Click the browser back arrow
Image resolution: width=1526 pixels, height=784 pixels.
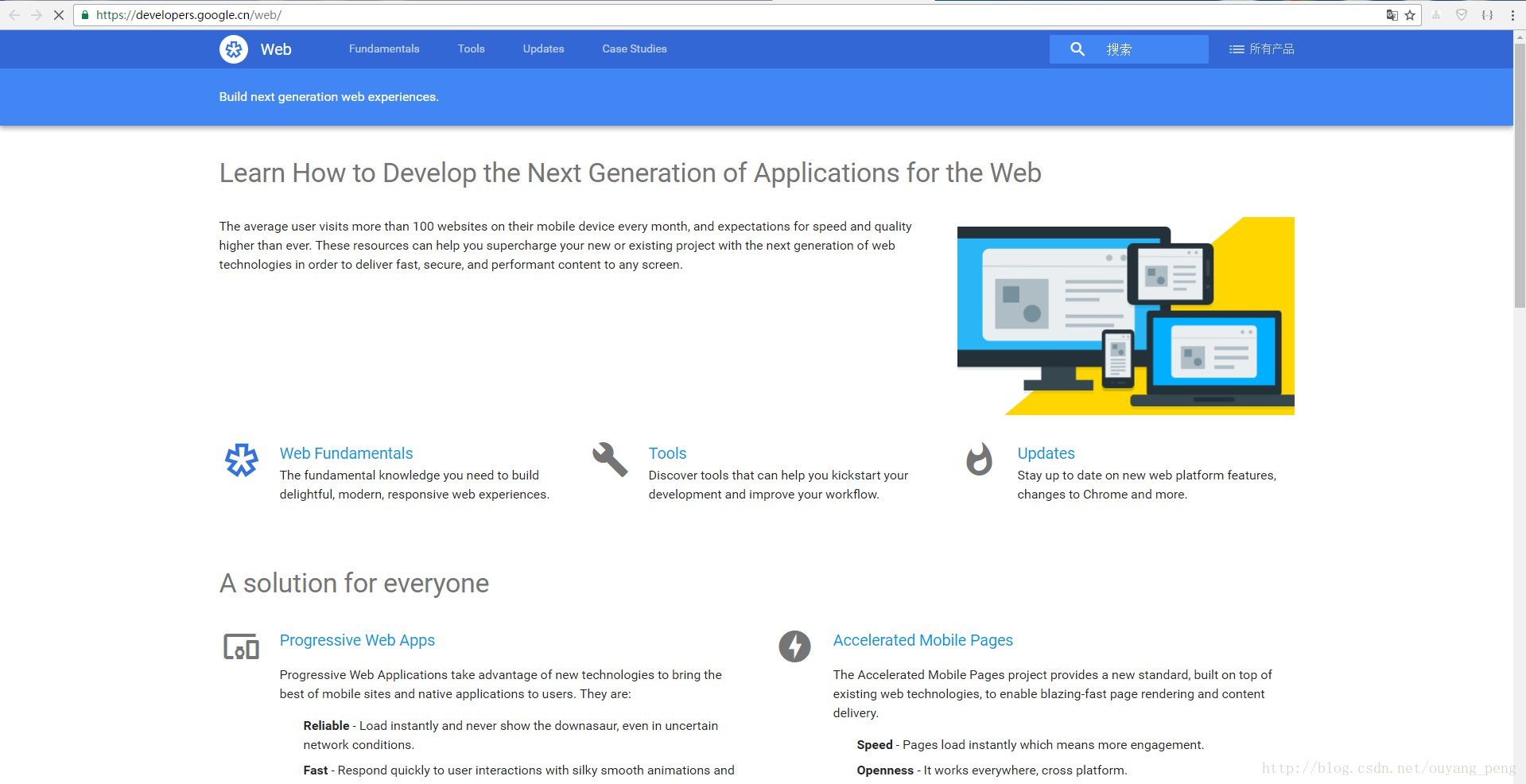tap(14, 15)
